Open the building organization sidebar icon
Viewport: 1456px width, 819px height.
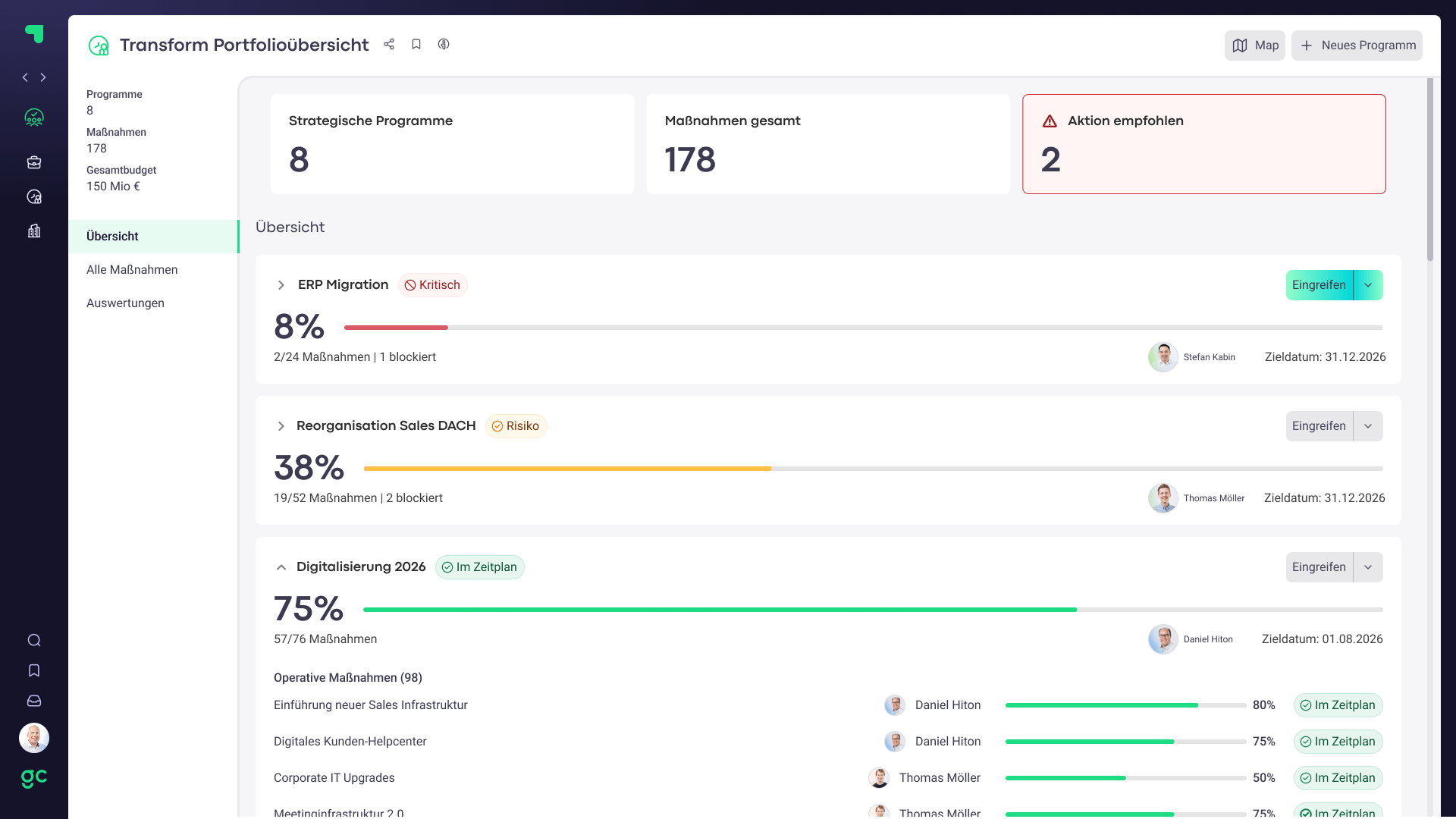tap(34, 231)
